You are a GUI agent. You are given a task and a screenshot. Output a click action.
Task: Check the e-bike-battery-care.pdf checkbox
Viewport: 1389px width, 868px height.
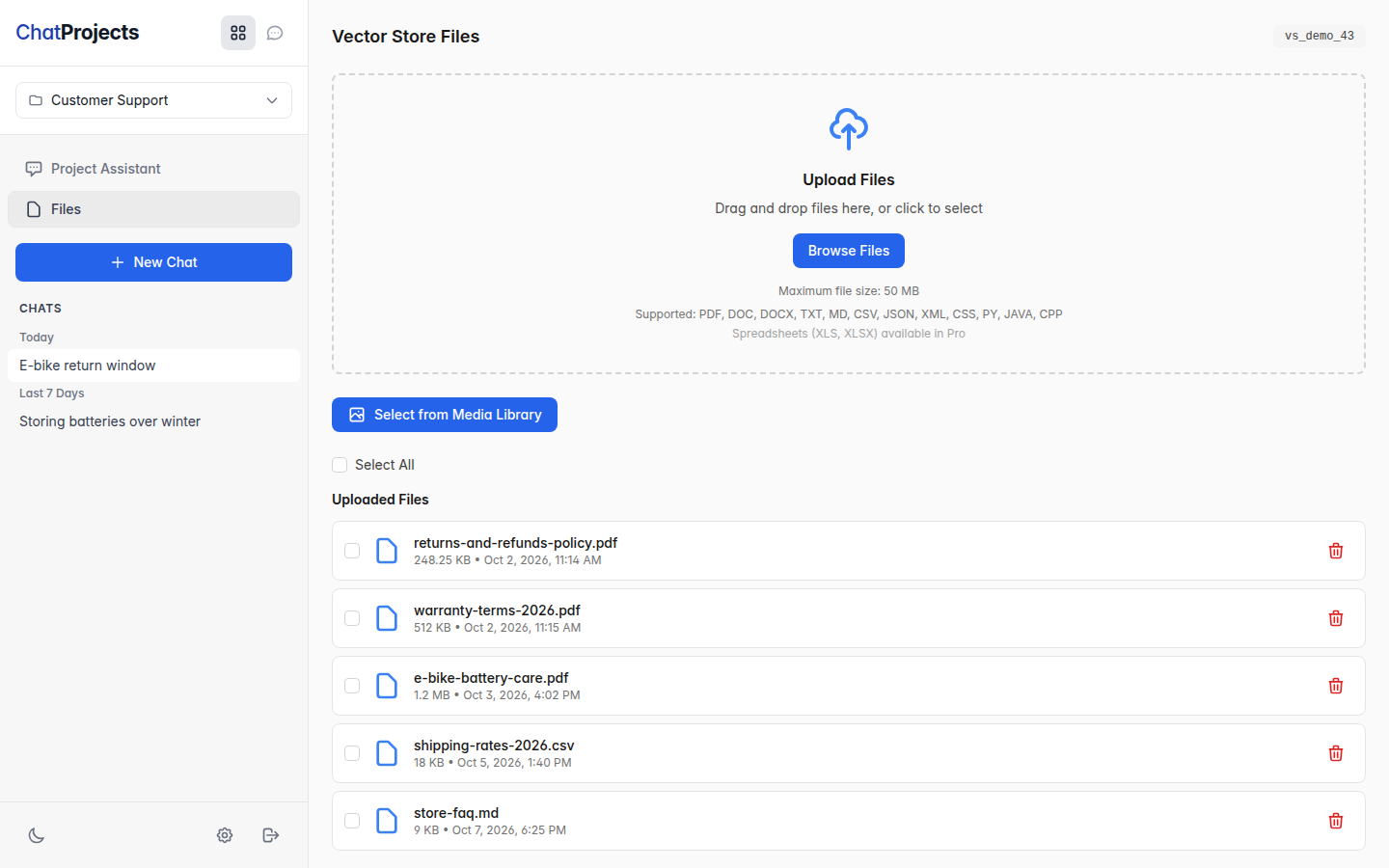(352, 686)
